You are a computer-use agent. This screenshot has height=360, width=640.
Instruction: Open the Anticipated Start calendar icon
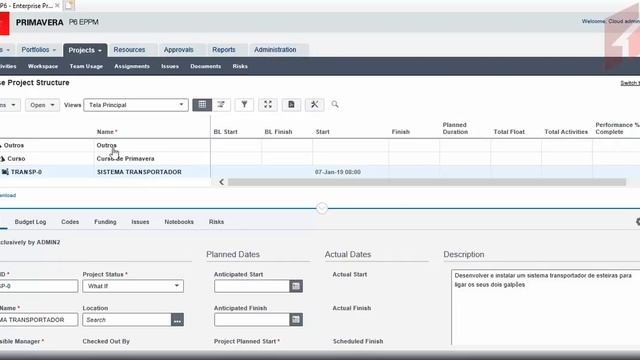coord(296,286)
